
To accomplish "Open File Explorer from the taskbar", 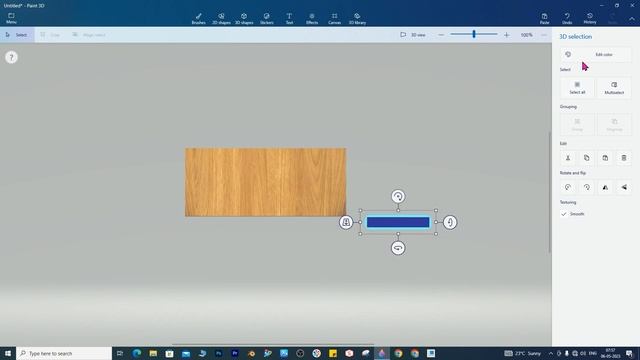I will tap(153, 353).
